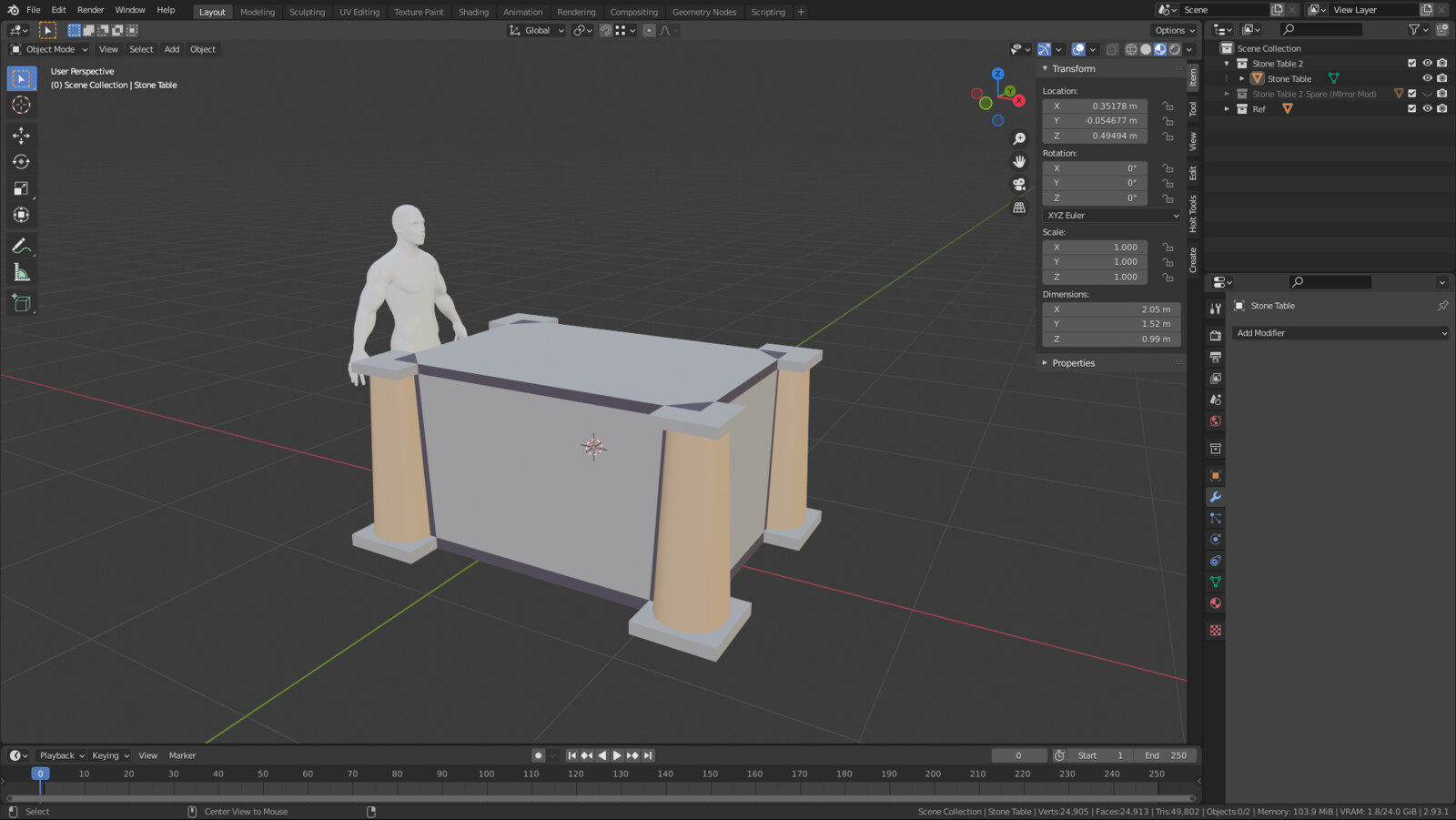Screen dimensions: 1456x820
Task: Switch perspective/orthographic with the grid icon
Action: 1019,208
